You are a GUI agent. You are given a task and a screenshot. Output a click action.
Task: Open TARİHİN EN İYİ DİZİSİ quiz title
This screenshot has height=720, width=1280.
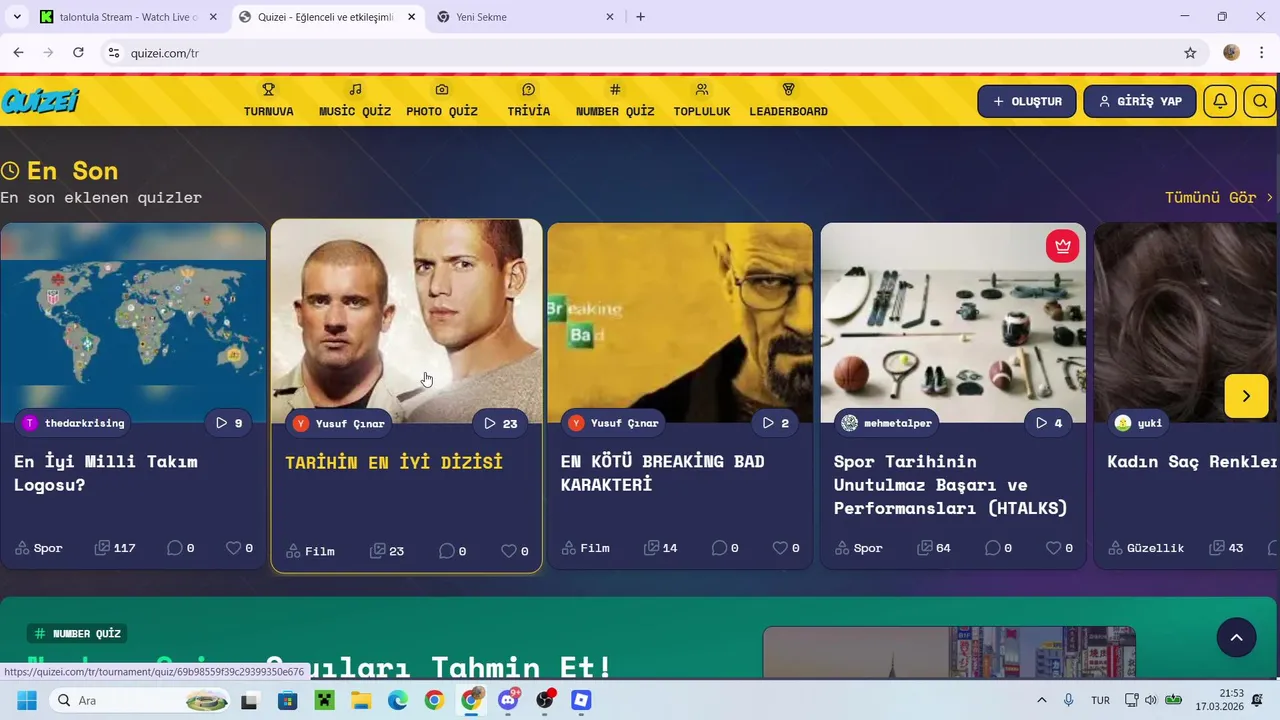point(394,462)
